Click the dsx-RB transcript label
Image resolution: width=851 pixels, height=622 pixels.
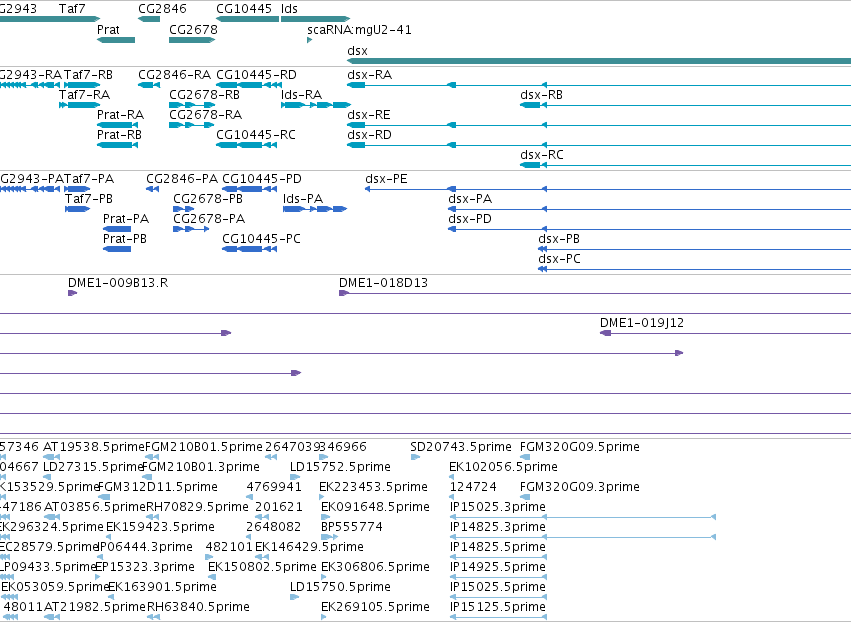click(542, 95)
